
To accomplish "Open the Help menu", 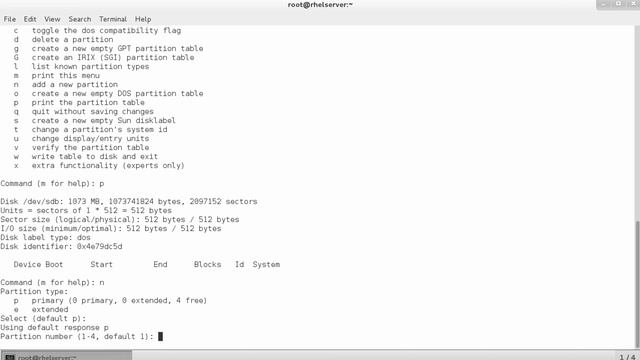I will (x=143, y=19).
